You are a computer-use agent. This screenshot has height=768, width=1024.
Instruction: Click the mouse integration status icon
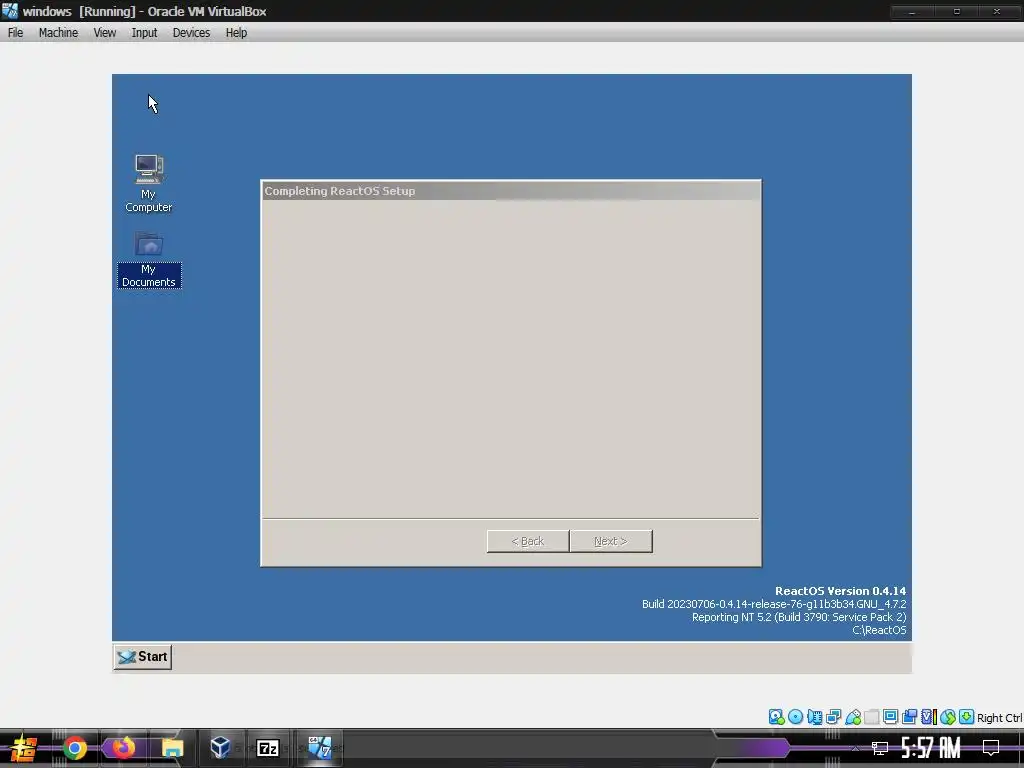948,717
